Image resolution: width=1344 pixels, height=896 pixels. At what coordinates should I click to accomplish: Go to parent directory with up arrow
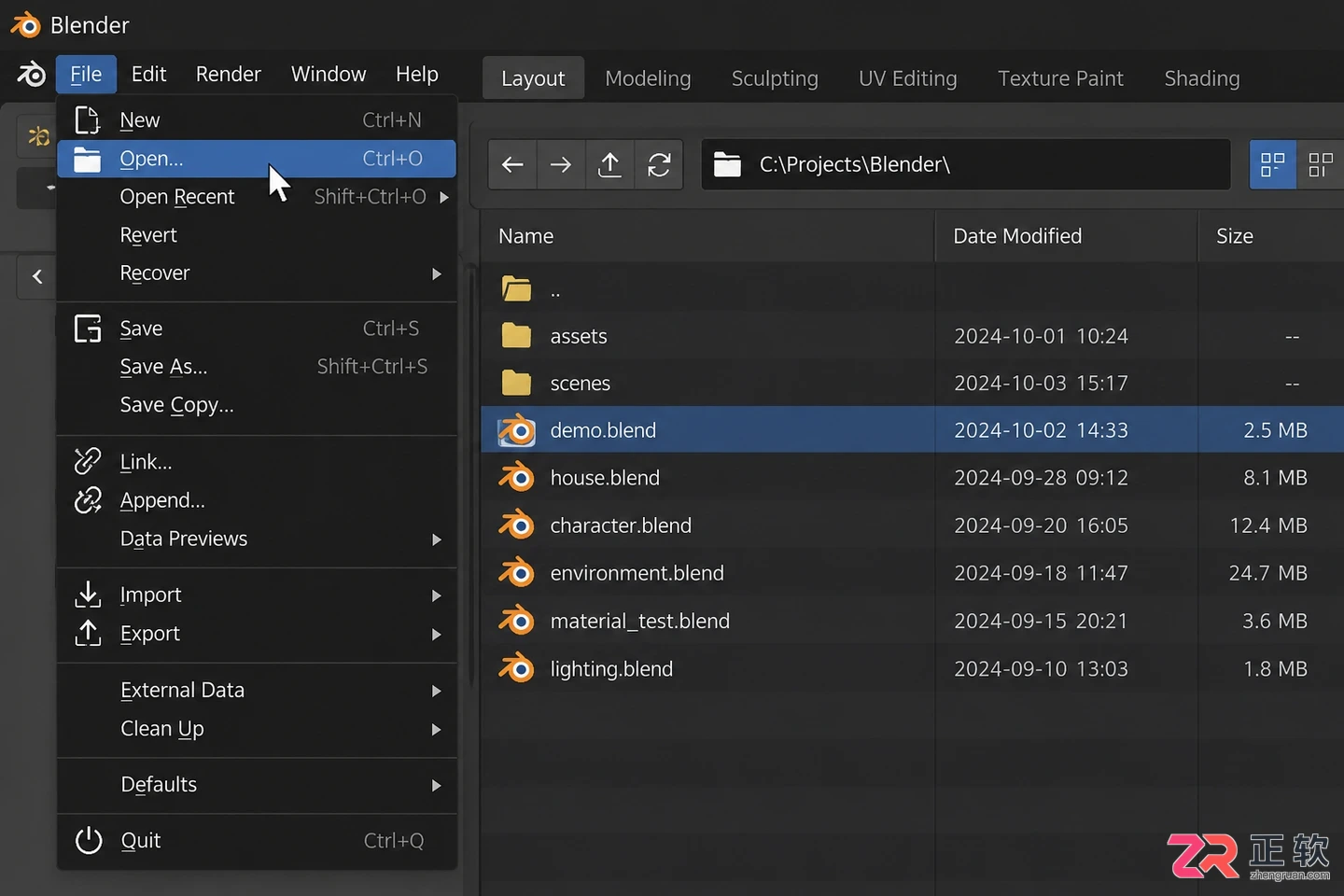(x=609, y=165)
